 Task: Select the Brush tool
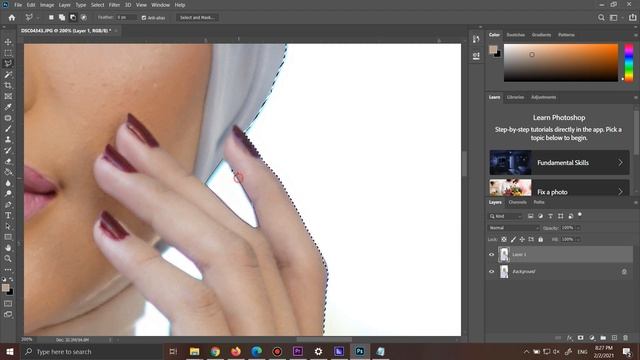pyautogui.click(x=8, y=129)
